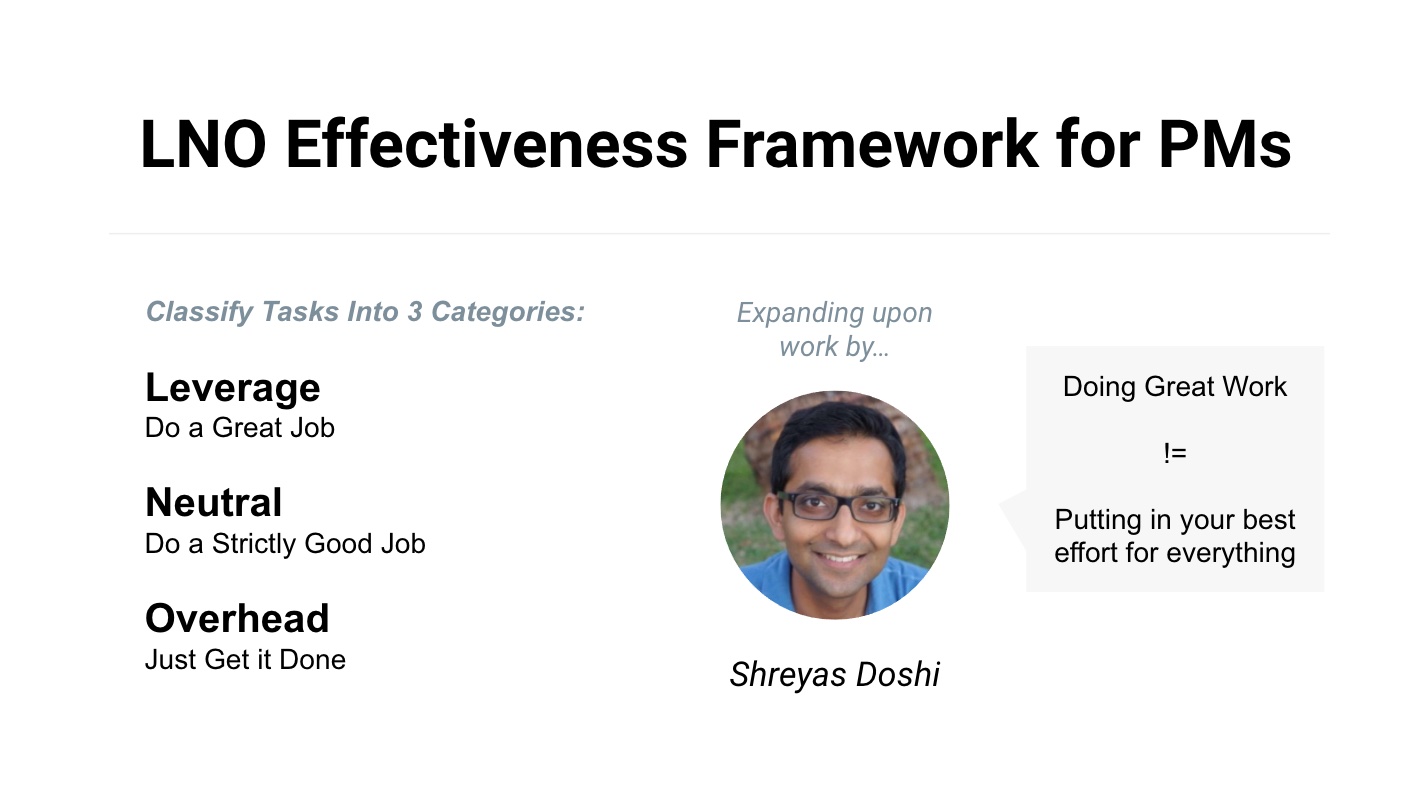Click the slide title LNO Effectiveness Framework
Screen dimensions: 1426x794
715,143
